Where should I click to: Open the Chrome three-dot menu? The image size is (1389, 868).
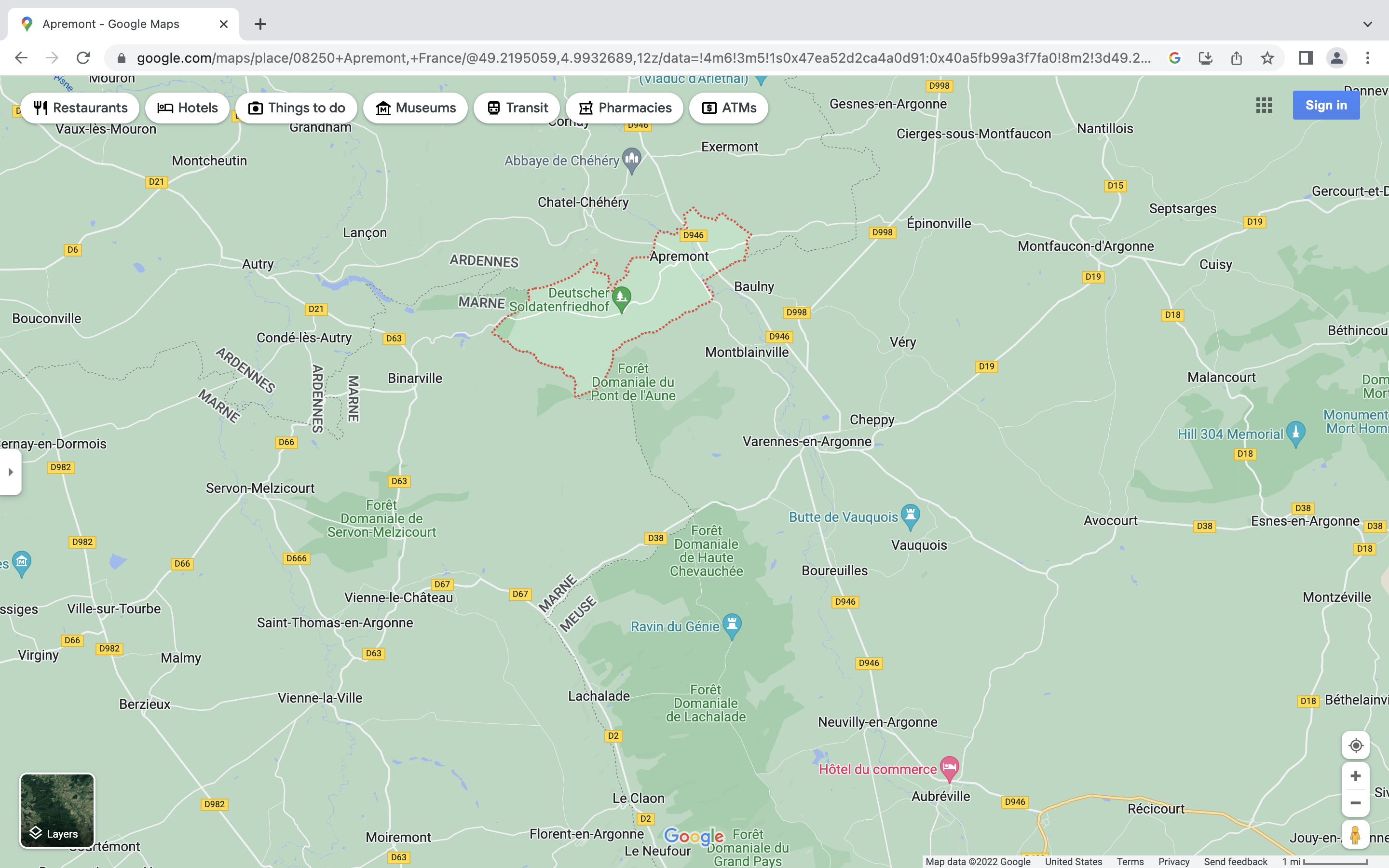click(x=1367, y=58)
